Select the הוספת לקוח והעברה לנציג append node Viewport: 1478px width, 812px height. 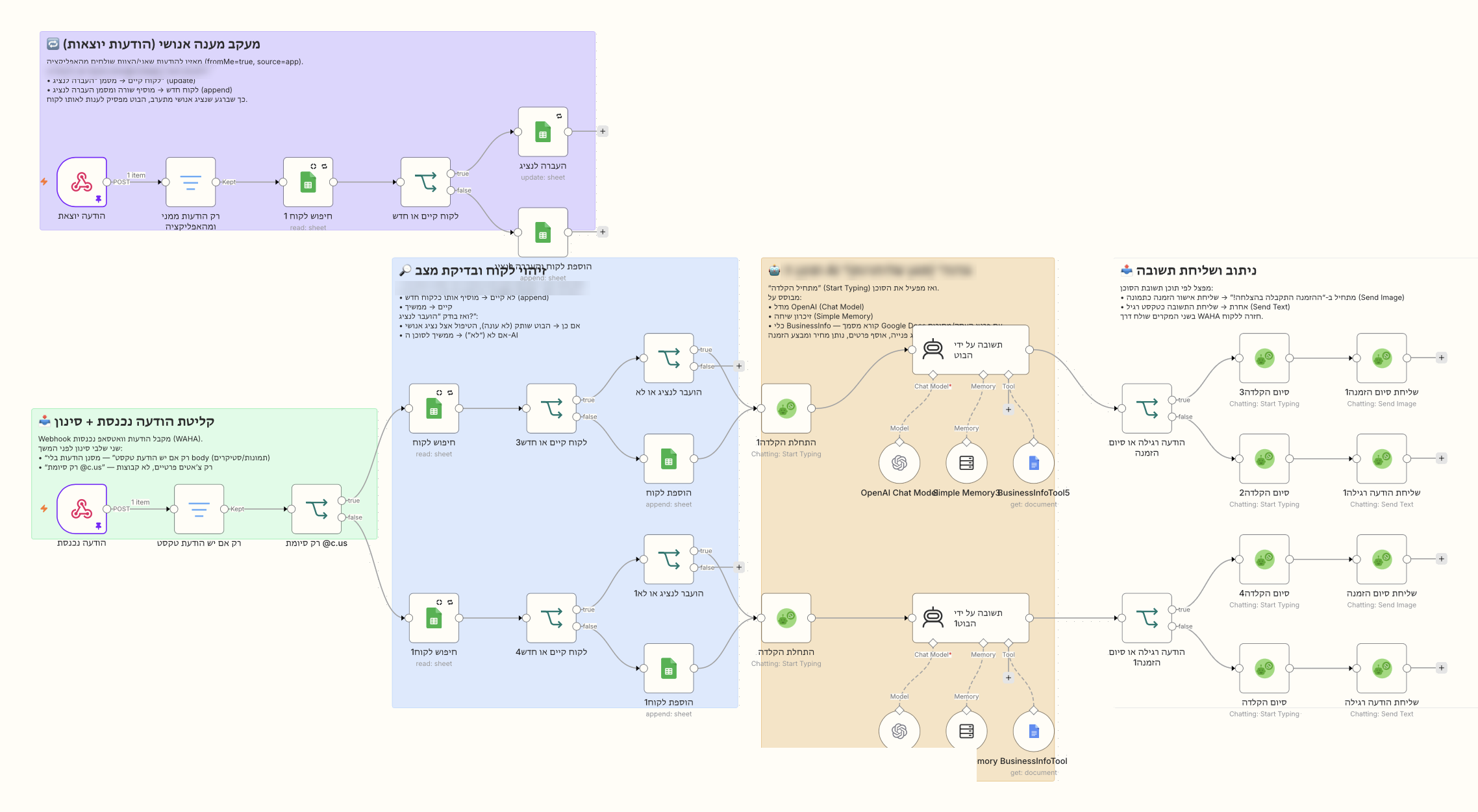tap(543, 232)
